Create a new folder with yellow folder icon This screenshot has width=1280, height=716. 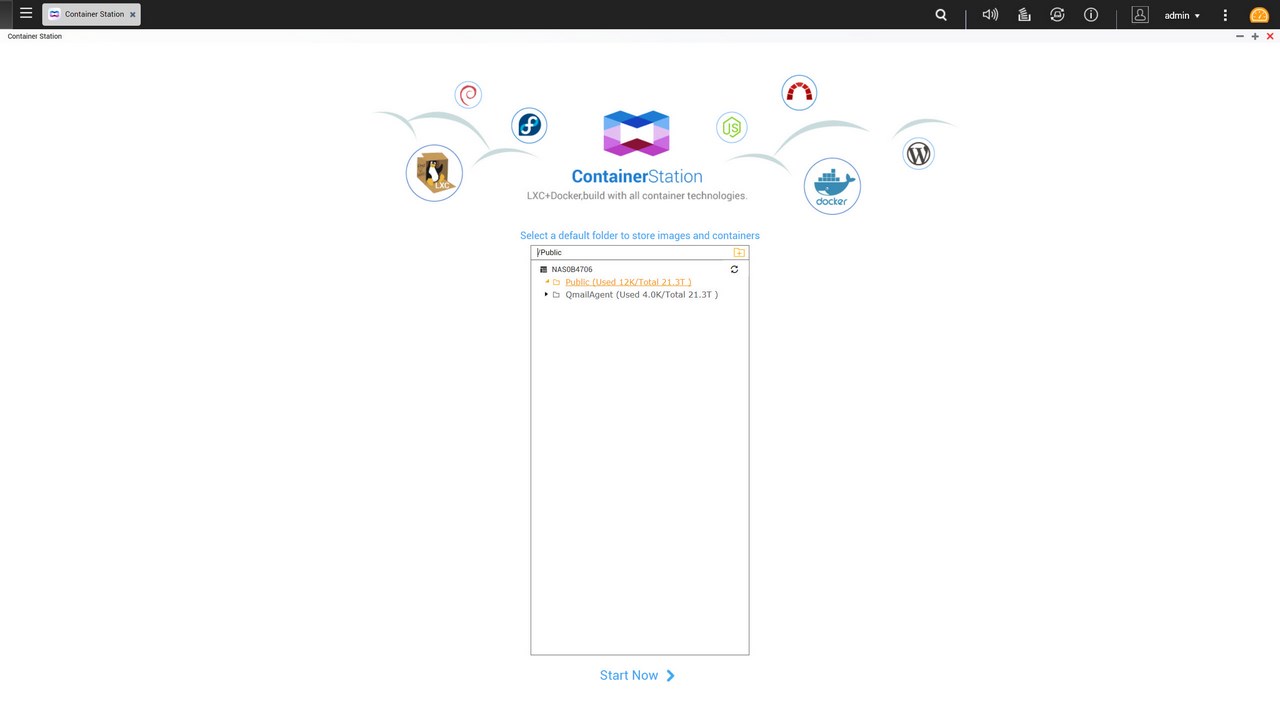(x=739, y=253)
